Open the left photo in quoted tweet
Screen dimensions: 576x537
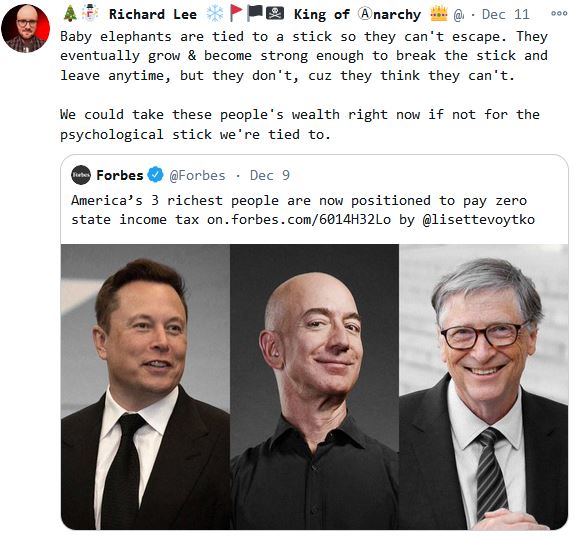[x=145, y=387]
